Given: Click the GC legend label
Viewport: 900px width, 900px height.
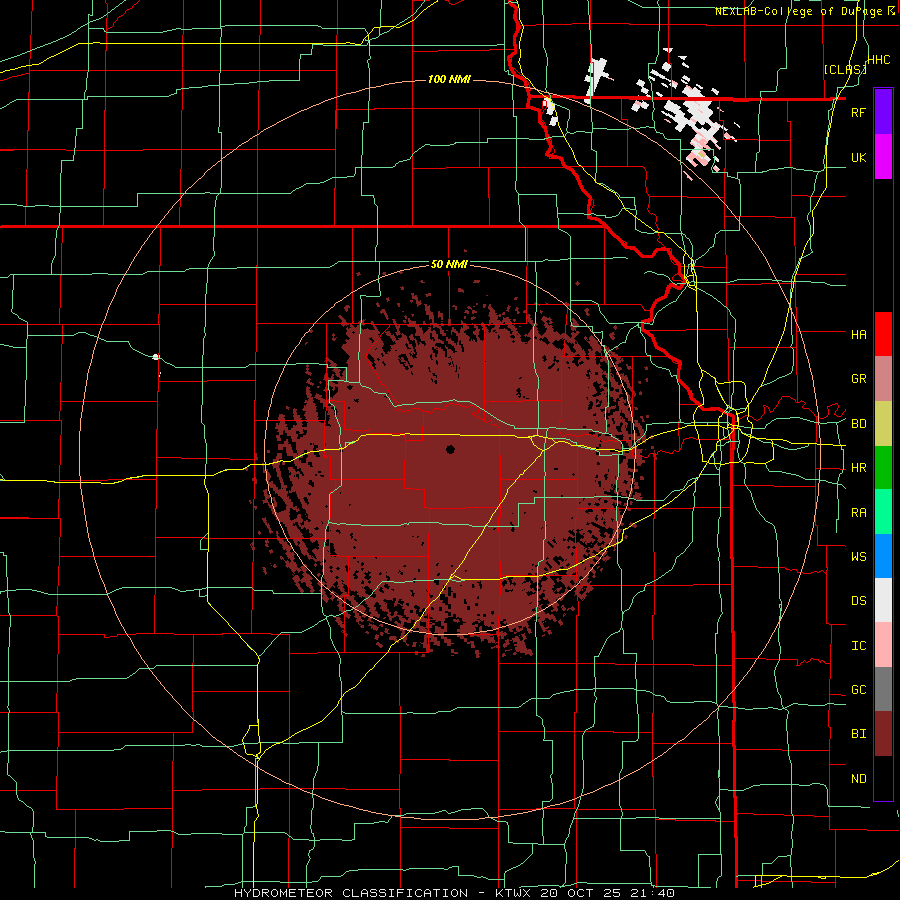Looking at the screenshot, I should pos(858,690).
